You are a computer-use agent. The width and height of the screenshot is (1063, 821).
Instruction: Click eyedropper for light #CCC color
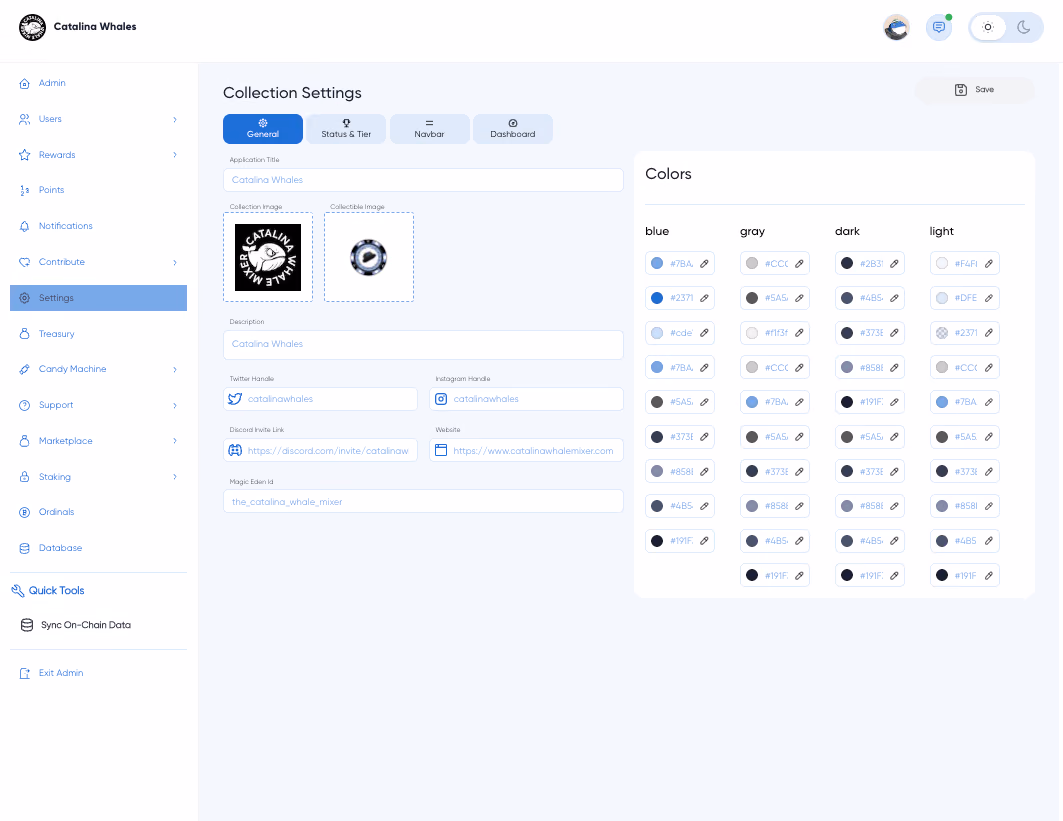pos(989,367)
